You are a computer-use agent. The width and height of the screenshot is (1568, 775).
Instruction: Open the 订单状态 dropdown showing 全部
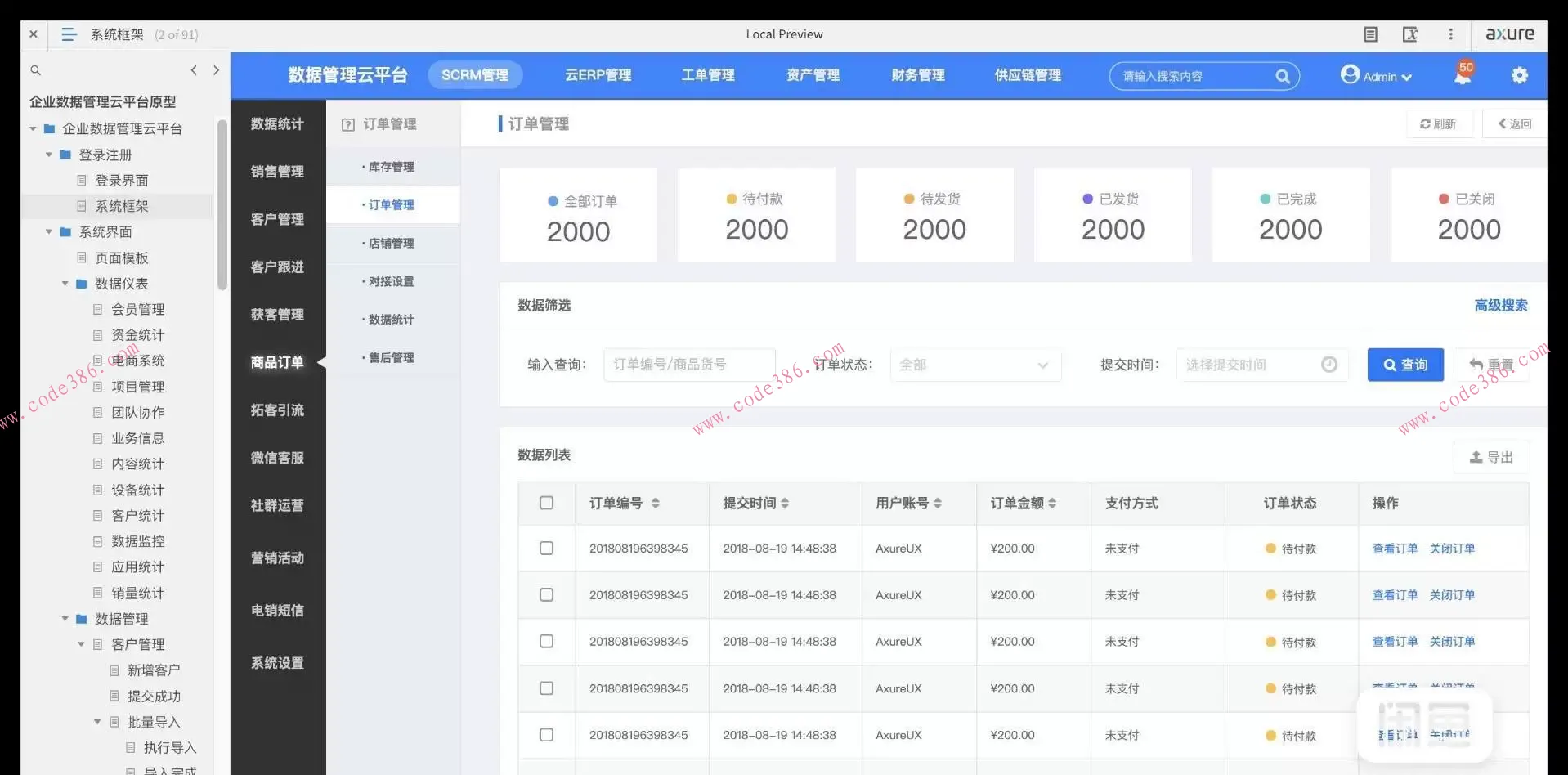coord(975,365)
